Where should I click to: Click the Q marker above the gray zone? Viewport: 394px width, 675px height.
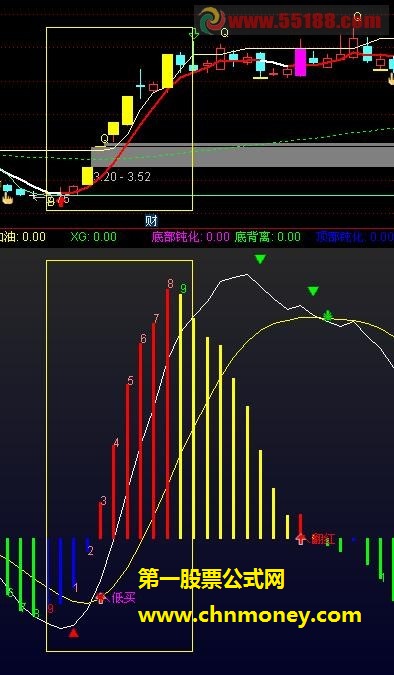pyautogui.click(x=105, y=139)
